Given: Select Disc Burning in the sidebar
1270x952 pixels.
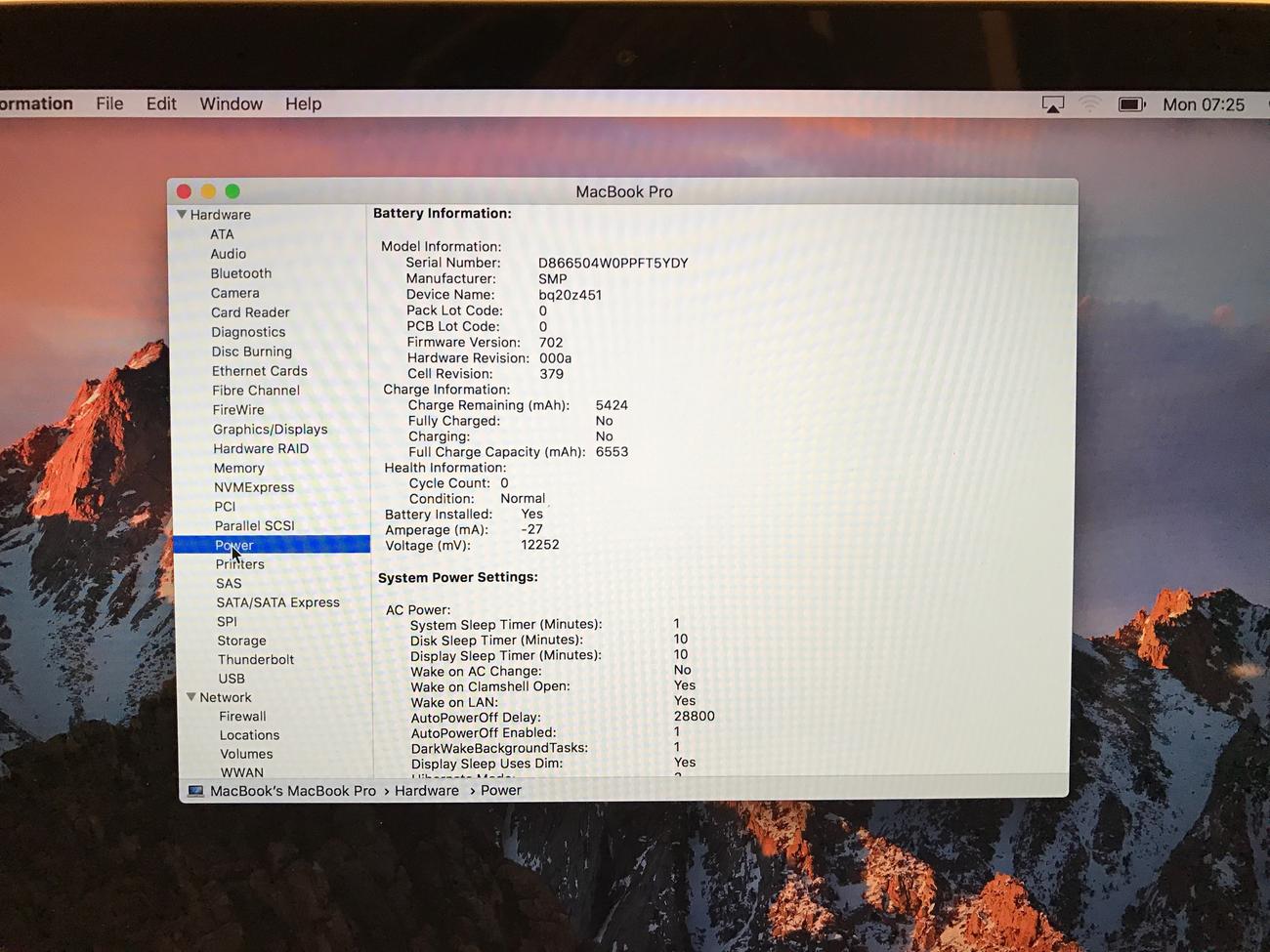Looking at the screenshot, I should point(251,352).
